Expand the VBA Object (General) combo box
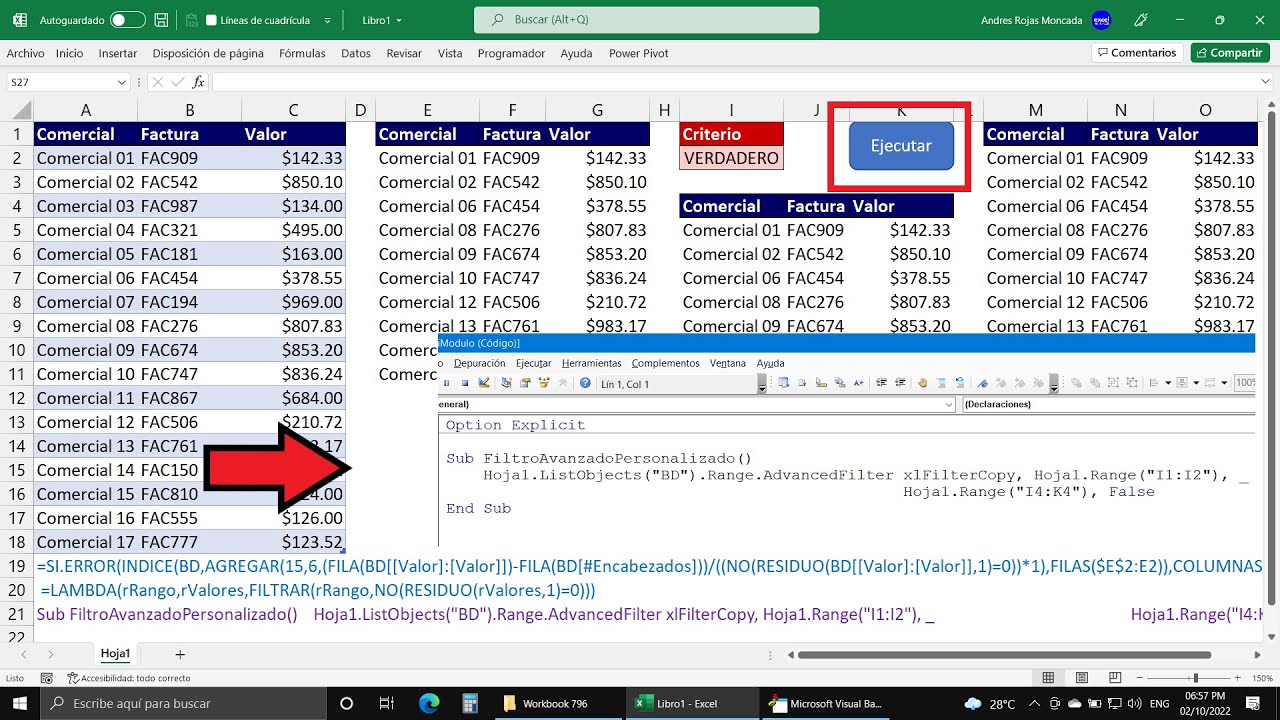 (x=949, y=405)
